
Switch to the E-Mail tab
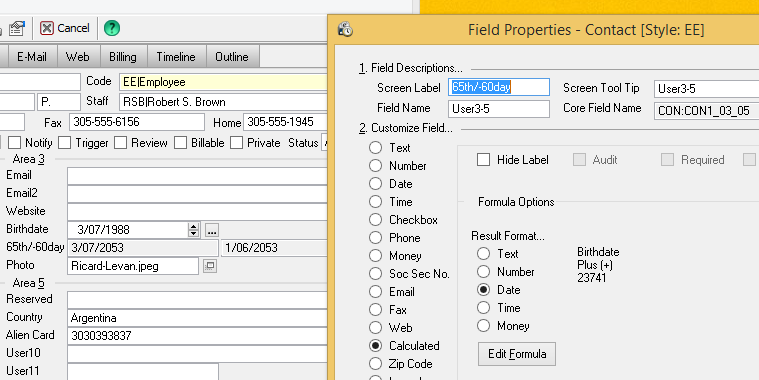(32, 57)
